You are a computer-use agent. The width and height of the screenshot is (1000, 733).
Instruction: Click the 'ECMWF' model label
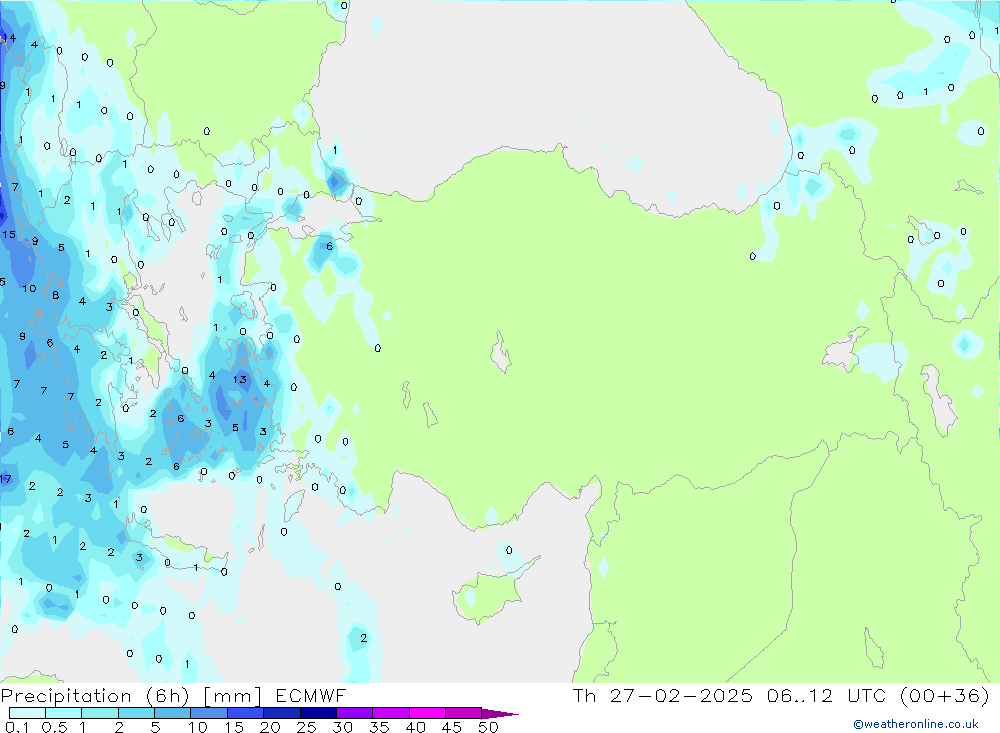(311, 696)
